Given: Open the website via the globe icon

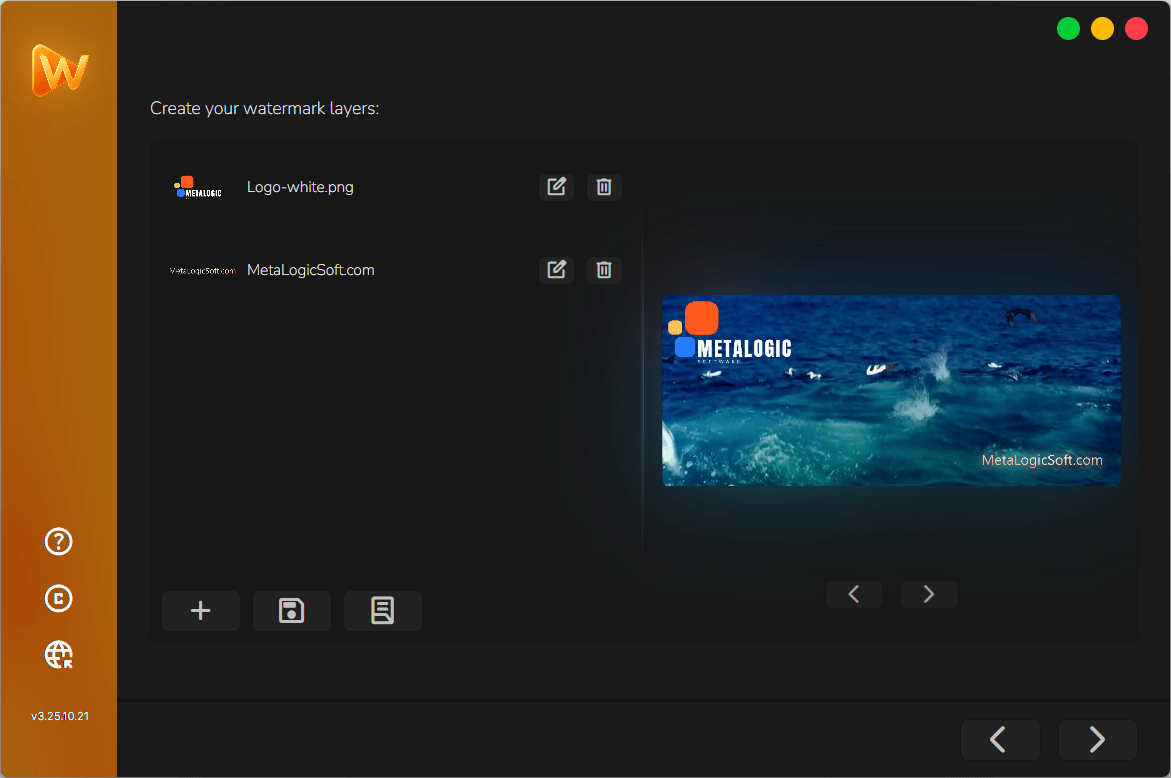Looking at the screenshot, I should (x=59, y=655).
